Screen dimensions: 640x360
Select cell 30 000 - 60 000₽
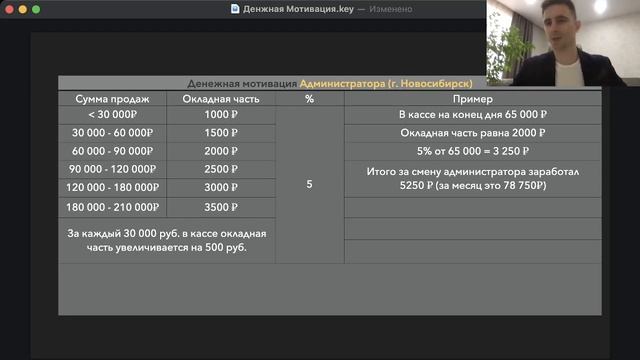[112, 133]
